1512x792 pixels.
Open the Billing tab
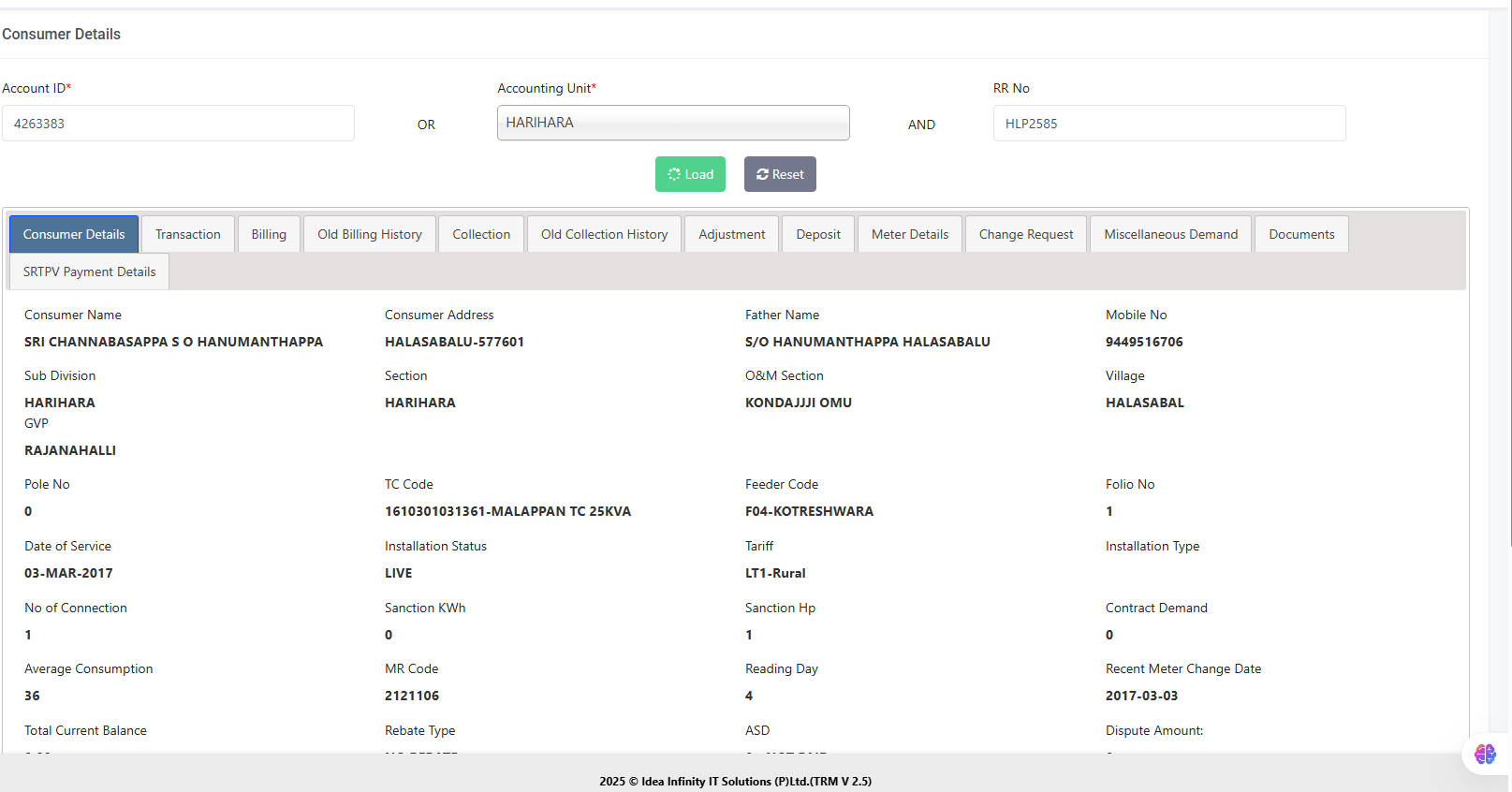click(269, 234)
